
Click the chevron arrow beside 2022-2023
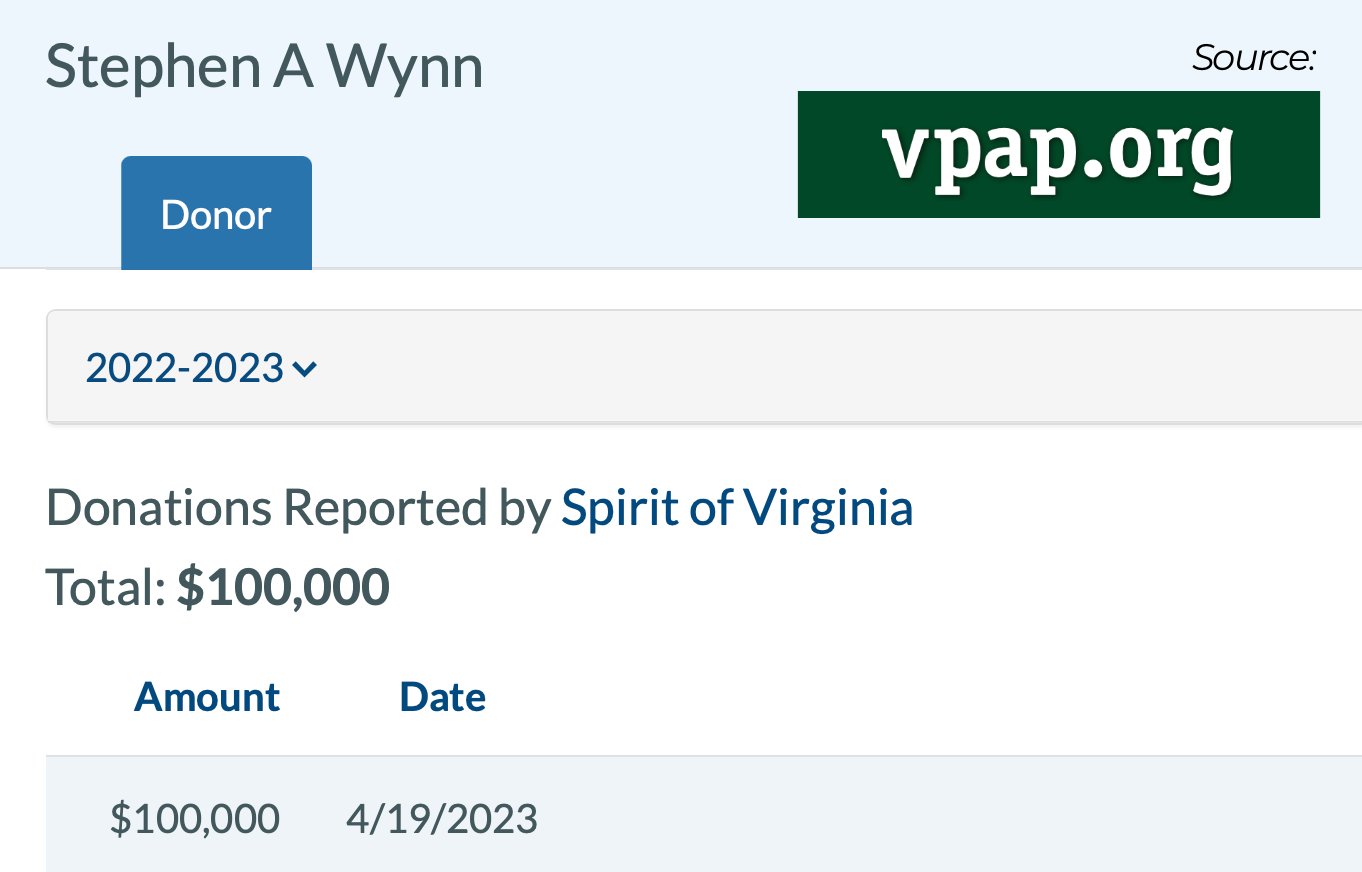pos(305,369)
